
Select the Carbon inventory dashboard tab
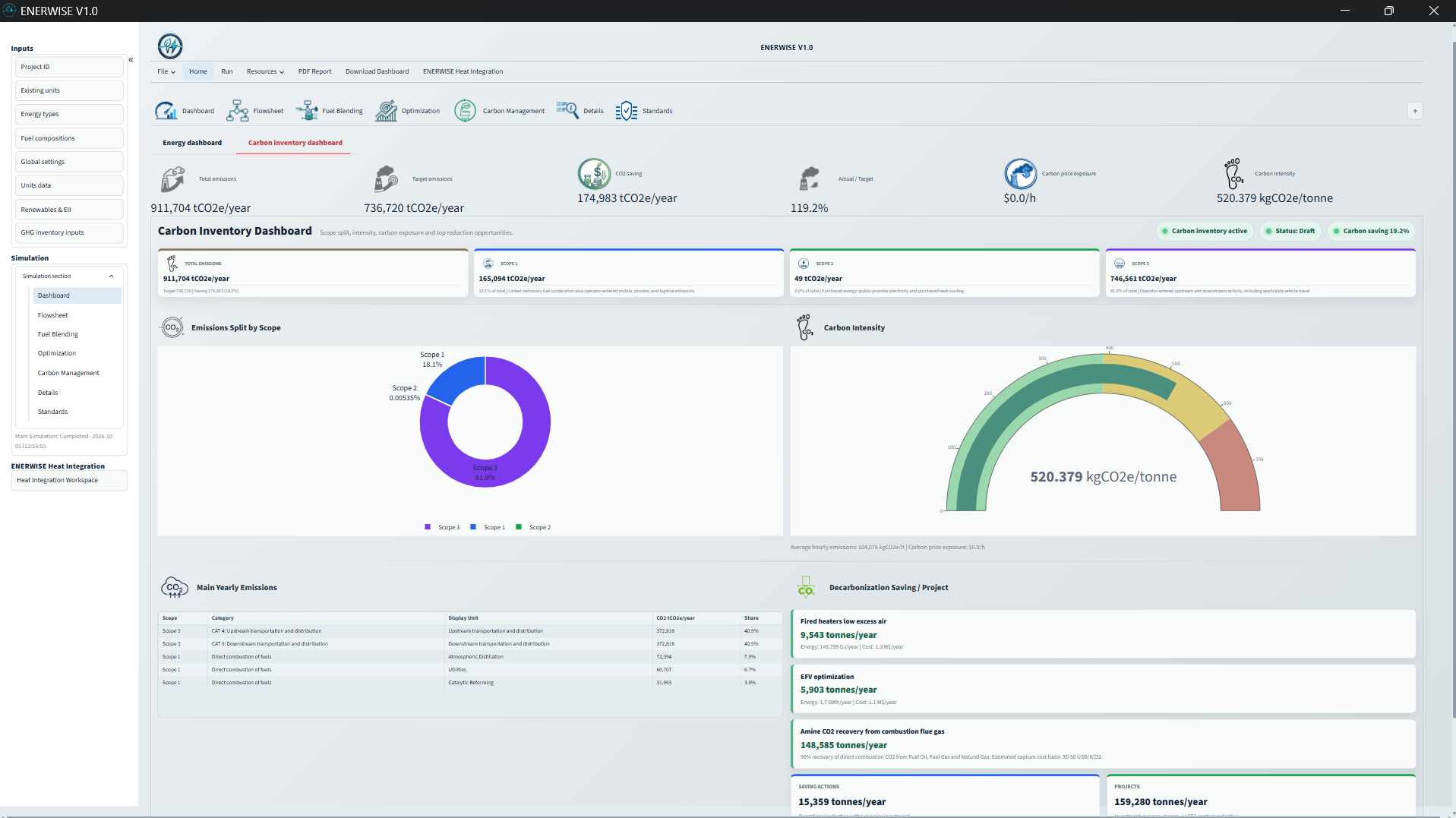295,143
